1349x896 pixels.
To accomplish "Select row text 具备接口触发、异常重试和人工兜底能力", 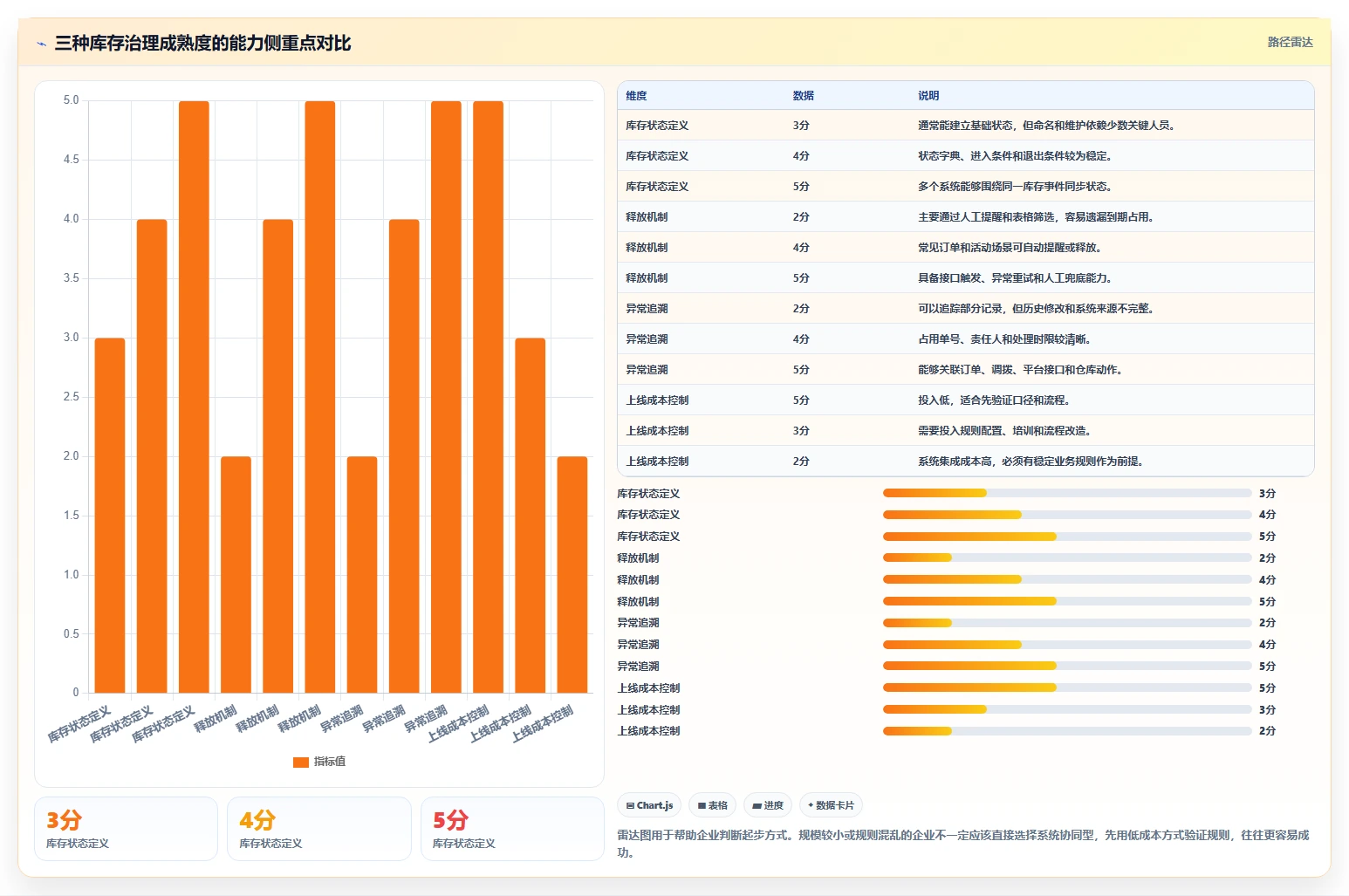I will click(1017, 278).
